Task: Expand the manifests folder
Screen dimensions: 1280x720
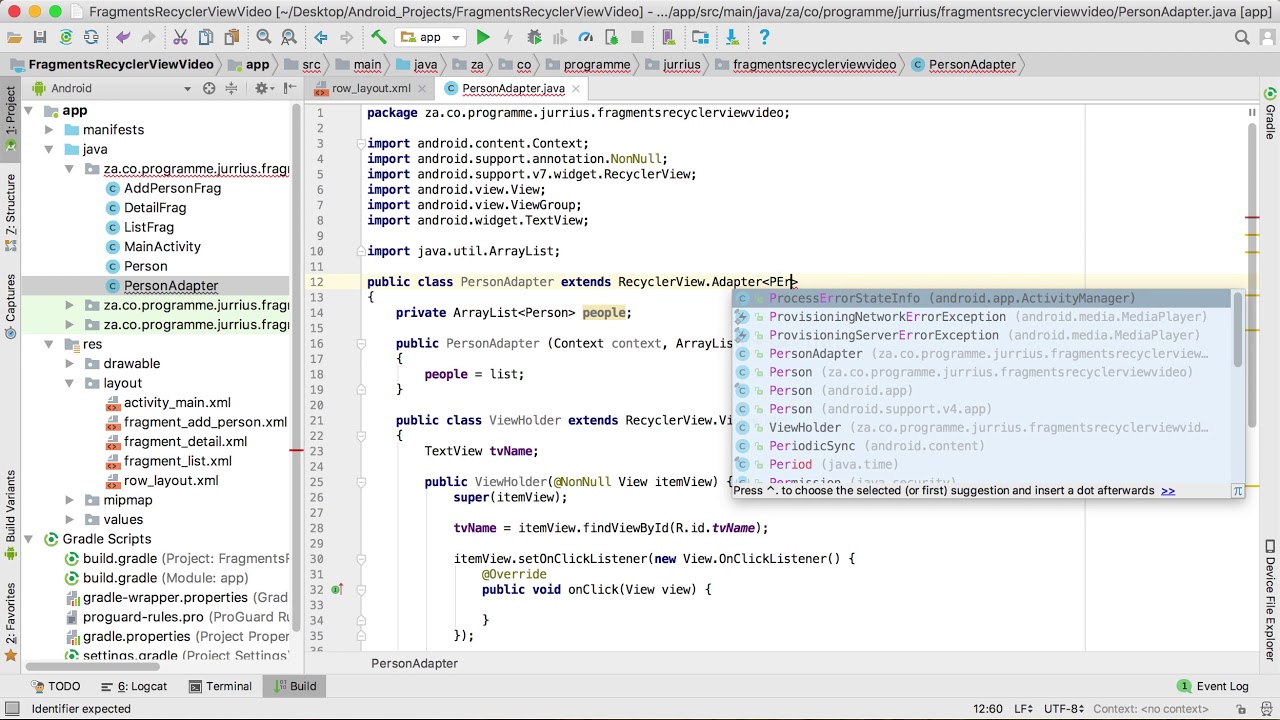Action: coord(49,130)
